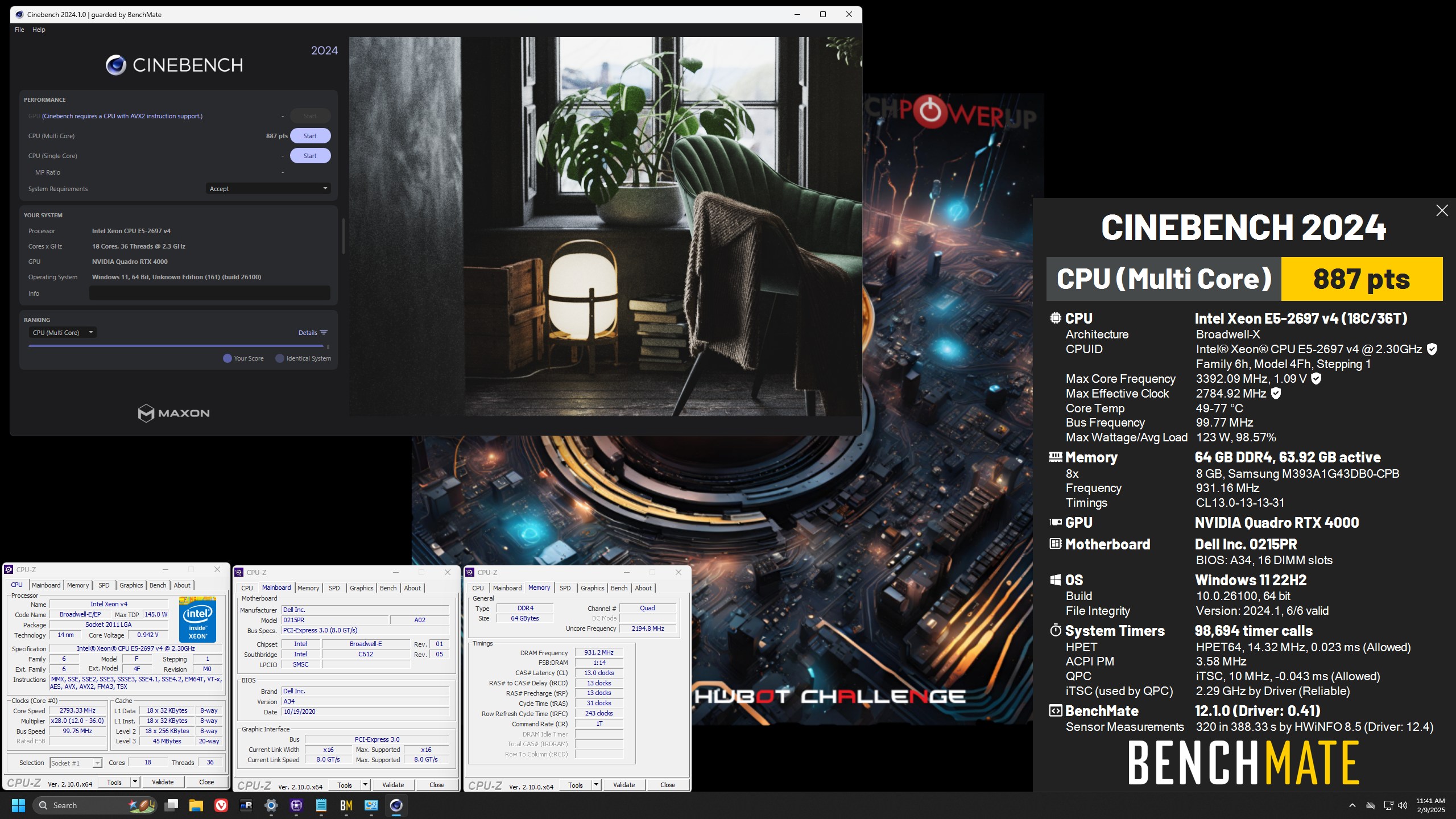Click Validate in the leftmost CPU-Z window
This screenshot has width=1456, height=819.
pyautogui.click(x=163, y=782)
